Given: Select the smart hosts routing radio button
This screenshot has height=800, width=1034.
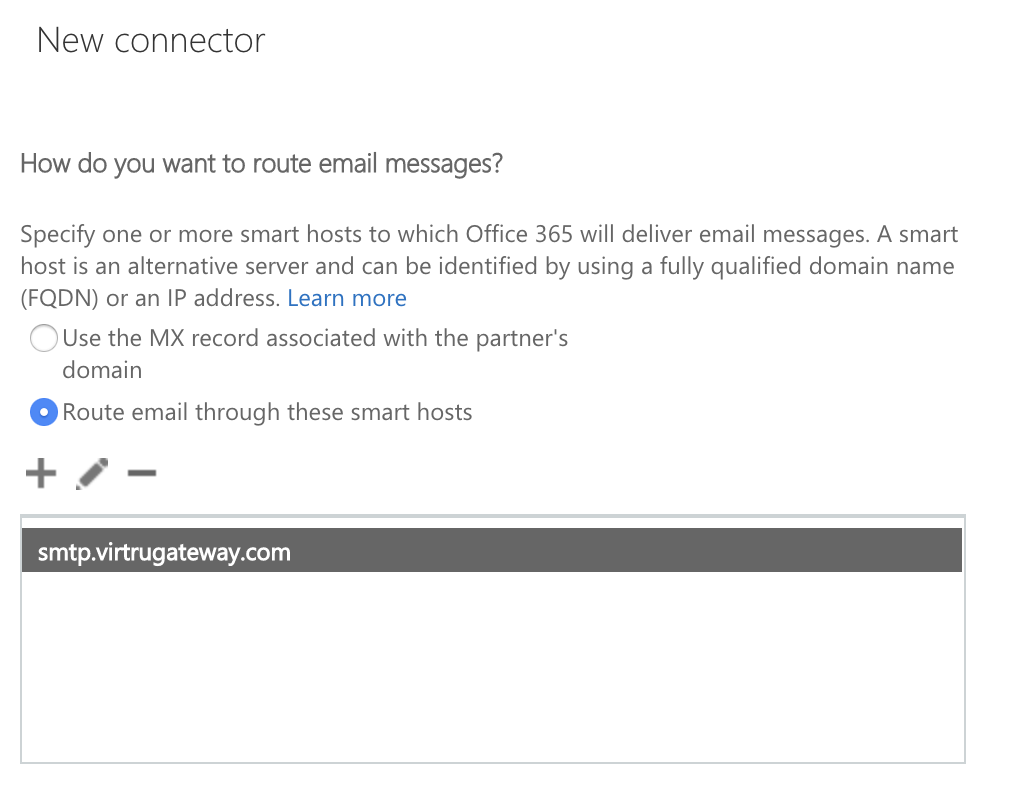Looking at the screenshot, I should coord(44,412).
